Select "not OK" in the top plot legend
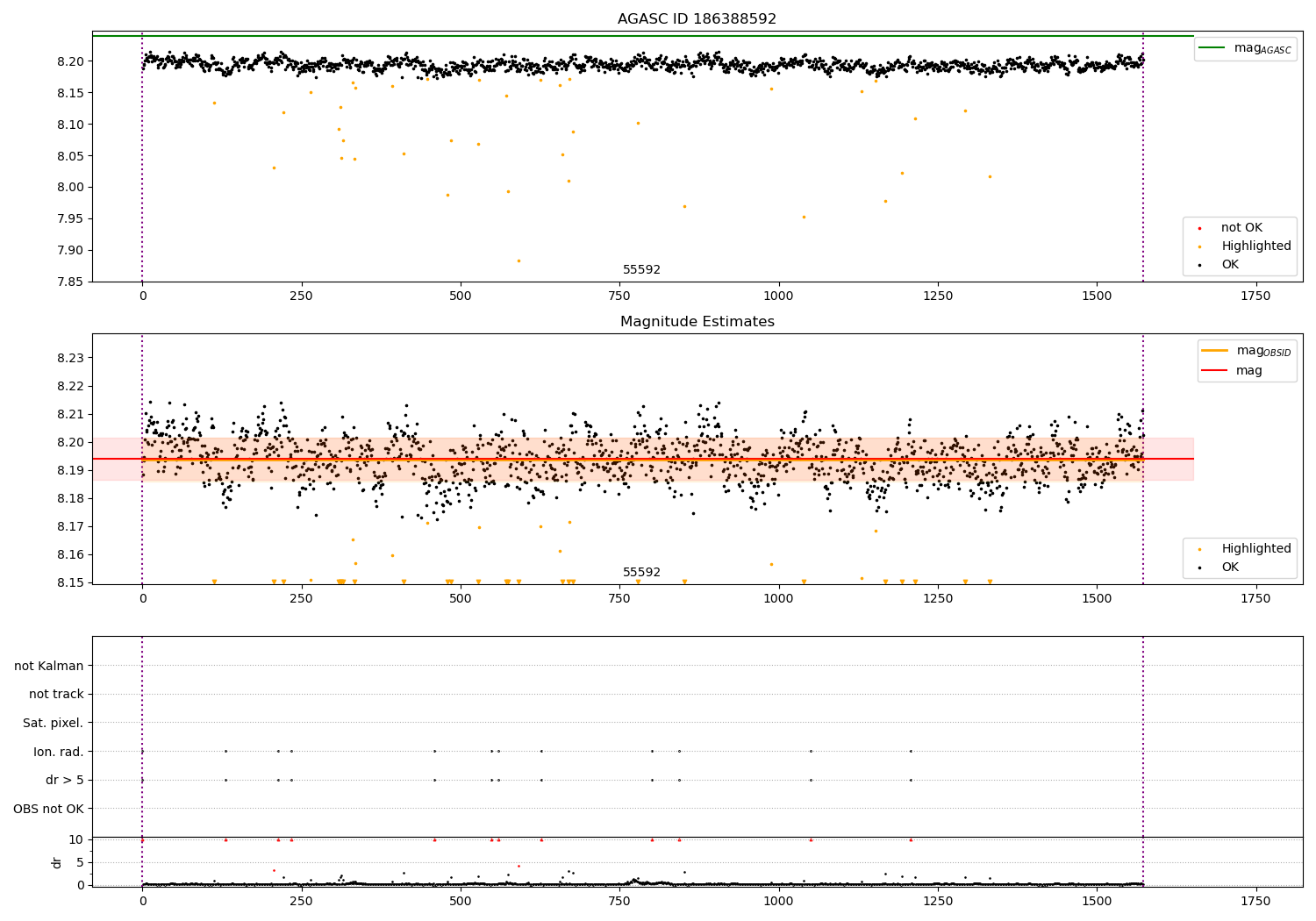Image resolution: width=1316 pixels, height=921 pixels. pyautogui.click(x=1240, y=228)
